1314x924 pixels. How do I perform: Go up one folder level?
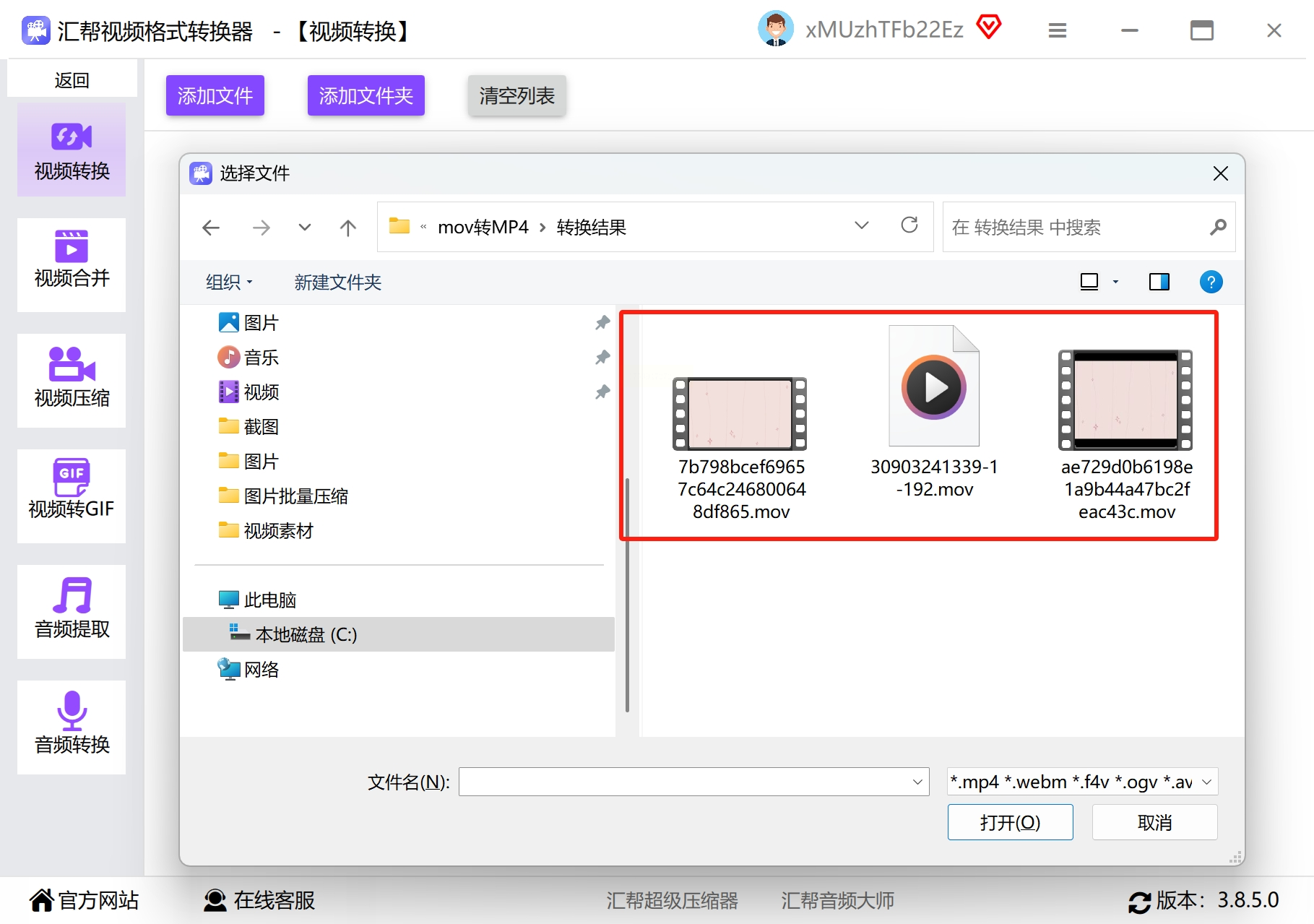pos(348,228)
